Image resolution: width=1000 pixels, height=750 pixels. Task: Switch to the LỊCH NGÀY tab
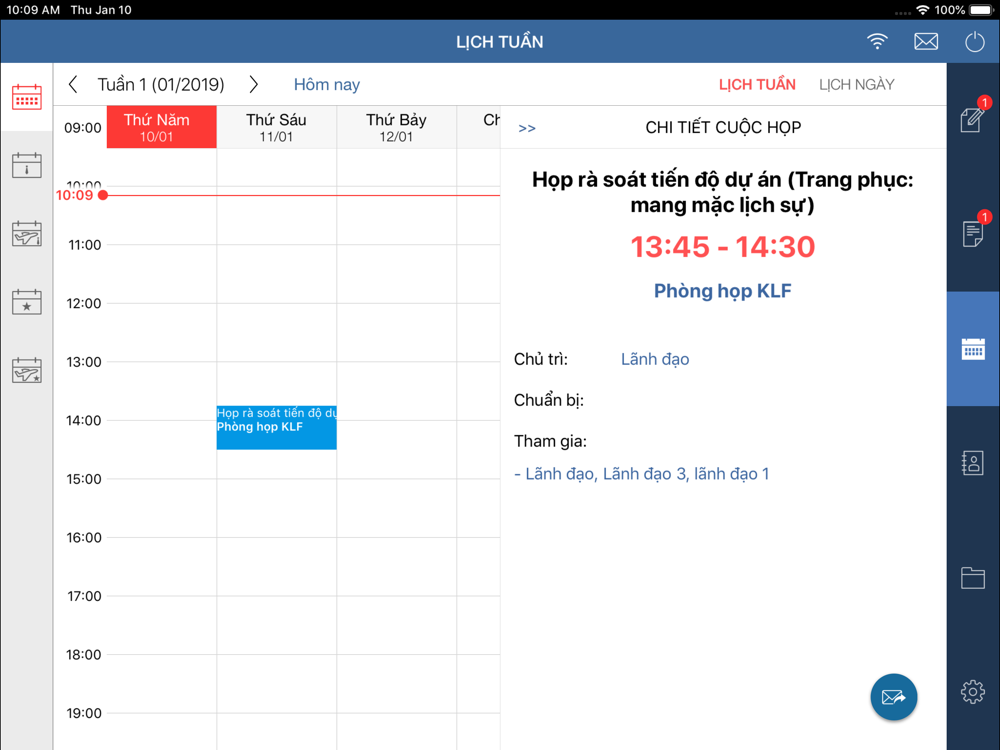[x=857, y=85]
